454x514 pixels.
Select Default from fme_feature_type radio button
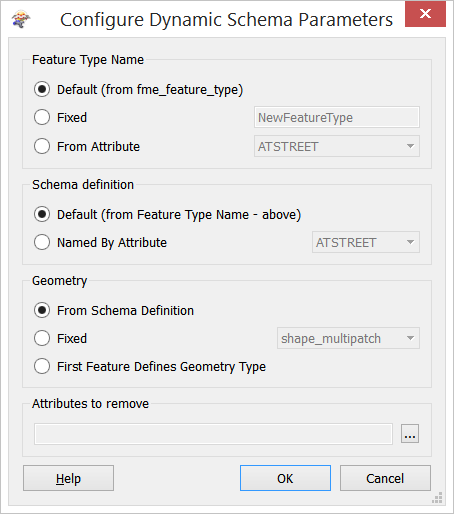42,89
